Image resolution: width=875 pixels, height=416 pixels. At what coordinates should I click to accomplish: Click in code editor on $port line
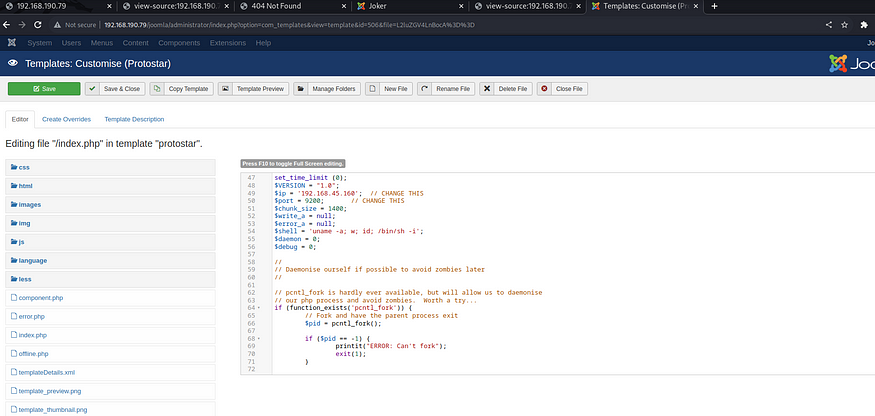(x=339, y=201)
